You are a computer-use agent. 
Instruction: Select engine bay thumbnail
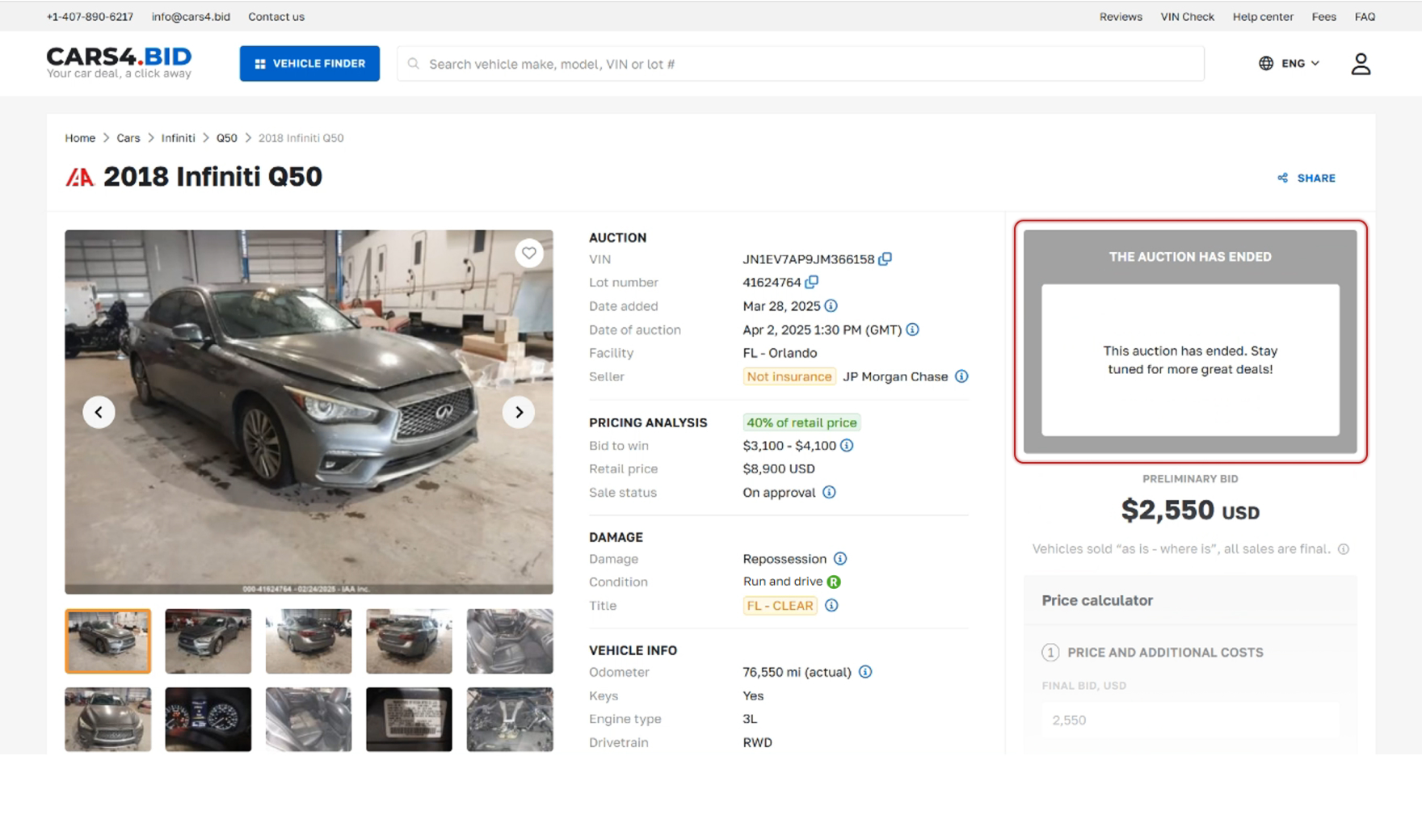(510, 720)
